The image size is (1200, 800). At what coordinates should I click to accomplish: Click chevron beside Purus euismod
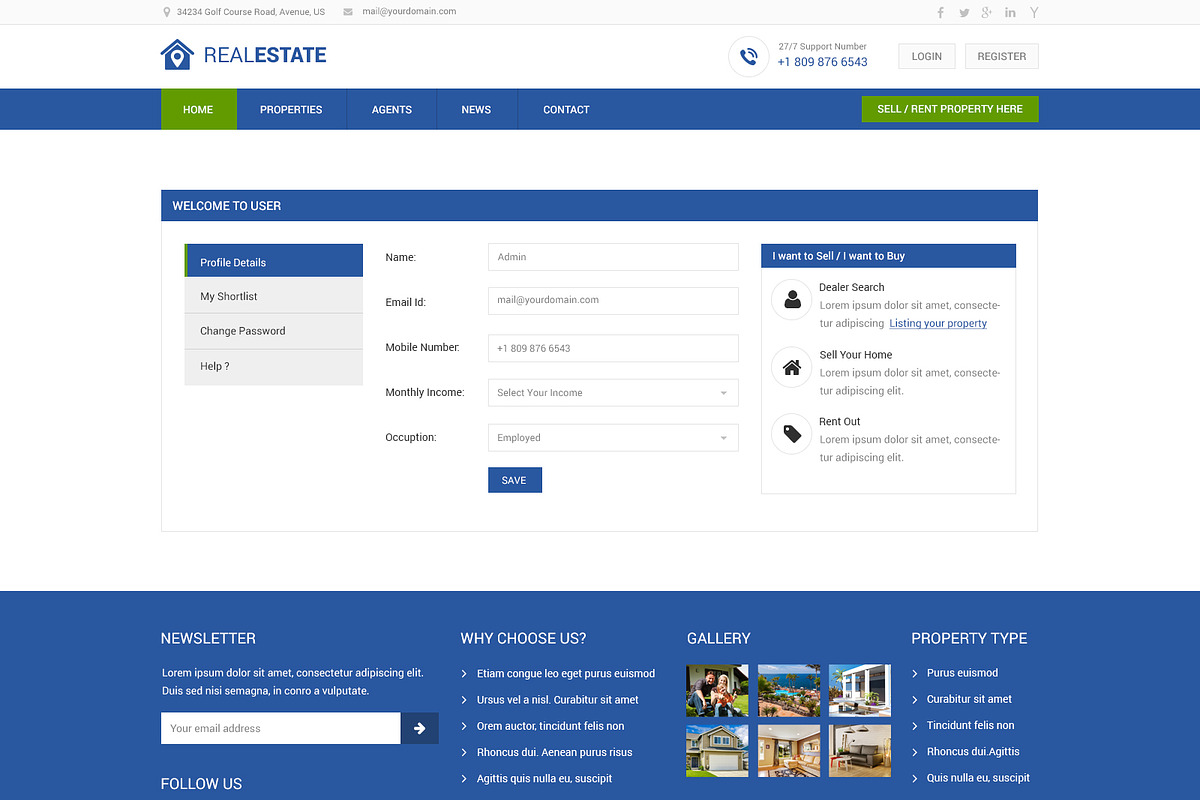click(x=915, y=673)
